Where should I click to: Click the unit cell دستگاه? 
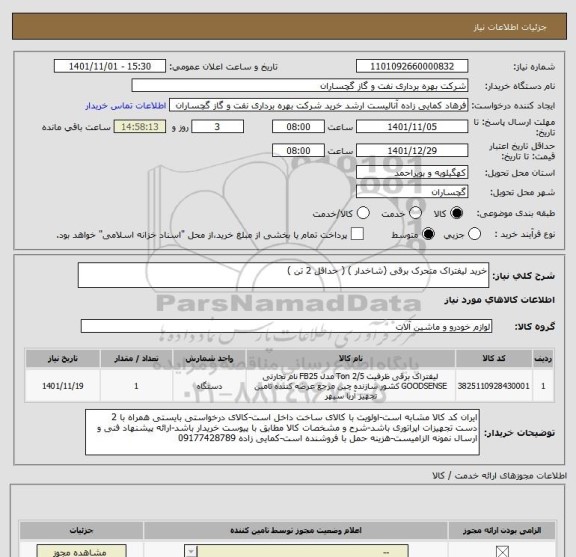coord(209,386)
